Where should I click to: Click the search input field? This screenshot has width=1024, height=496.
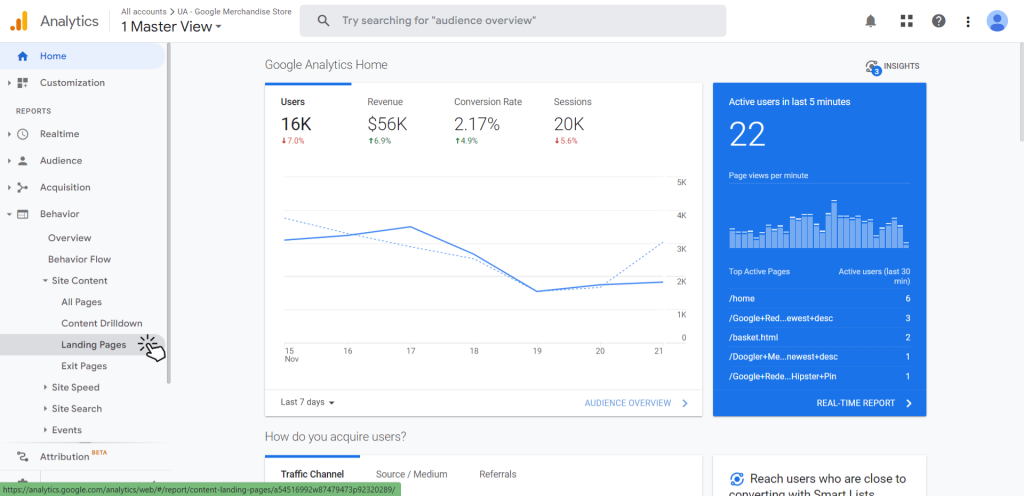point(513,21)
